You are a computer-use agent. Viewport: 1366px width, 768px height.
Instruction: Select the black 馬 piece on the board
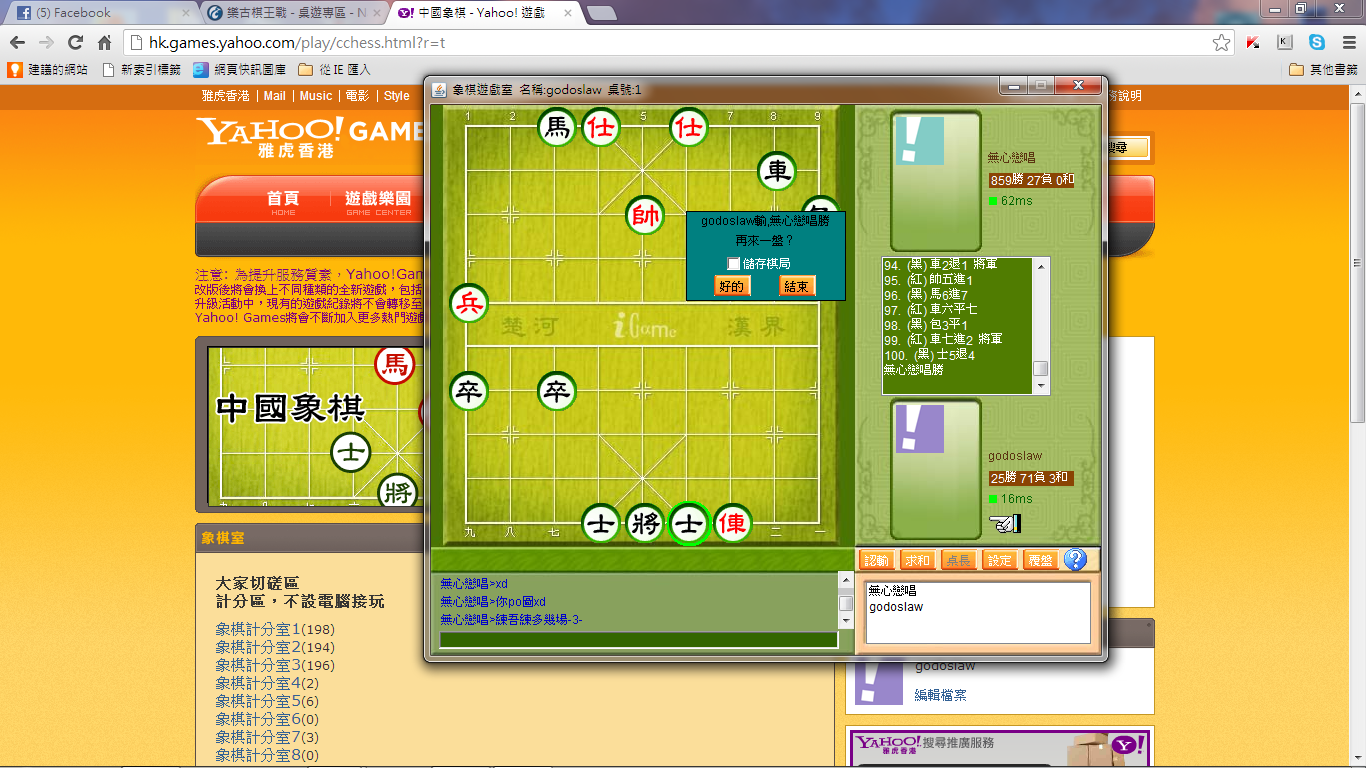(556, 127)
